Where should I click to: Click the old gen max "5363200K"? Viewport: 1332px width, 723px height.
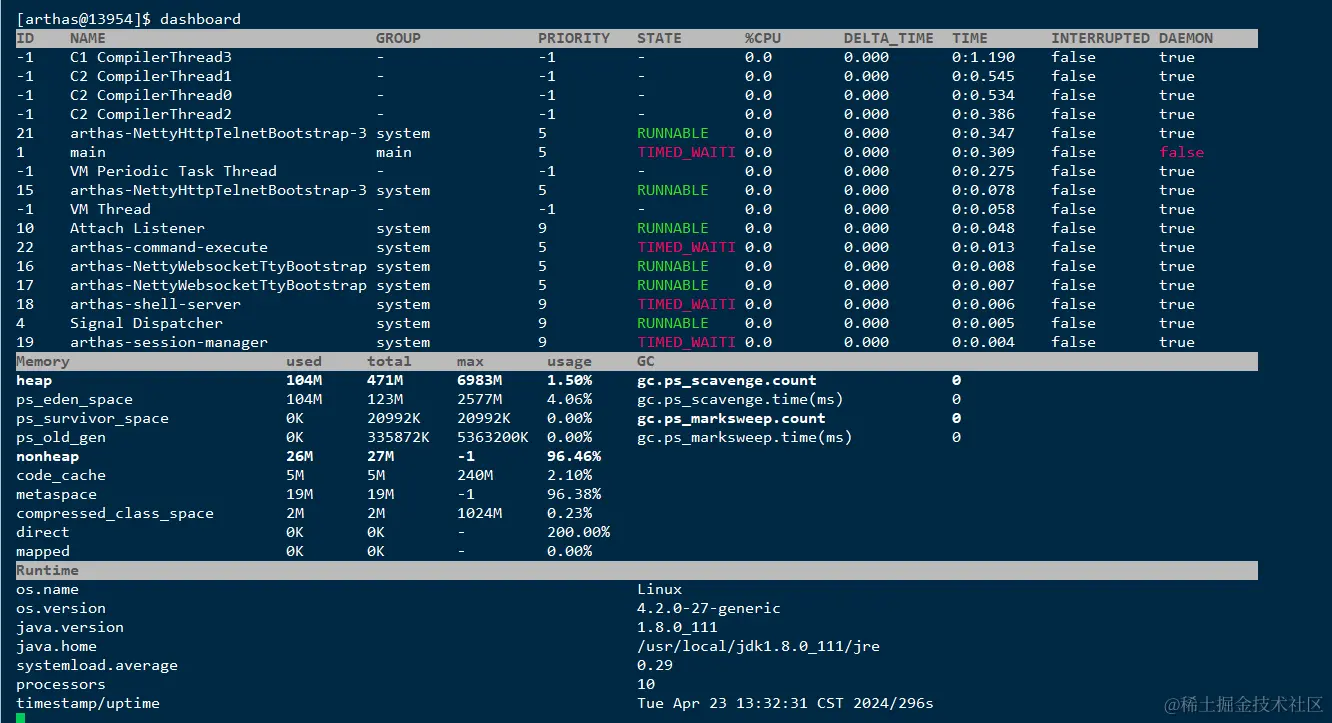point(493,437)
